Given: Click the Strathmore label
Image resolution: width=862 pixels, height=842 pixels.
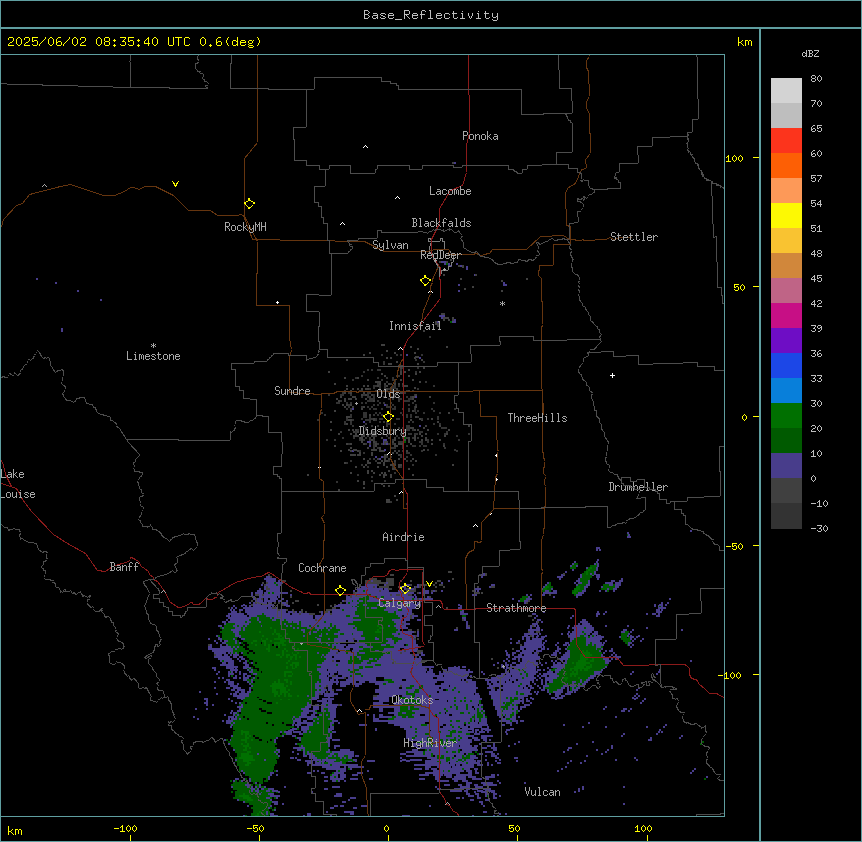Looking at the screenshot, I should point(516,608).
